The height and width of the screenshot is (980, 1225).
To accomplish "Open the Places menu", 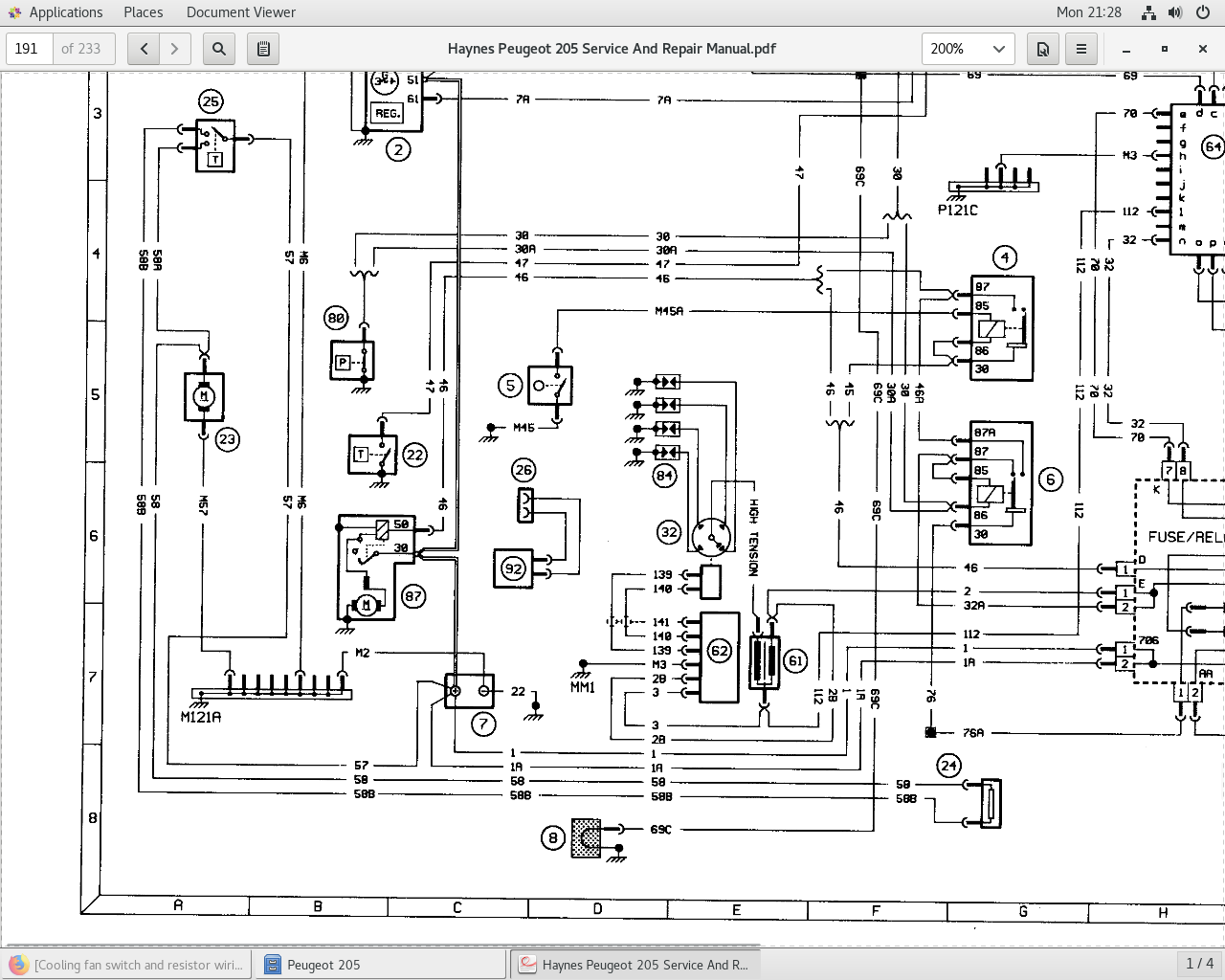I will (x=144, y=12).
